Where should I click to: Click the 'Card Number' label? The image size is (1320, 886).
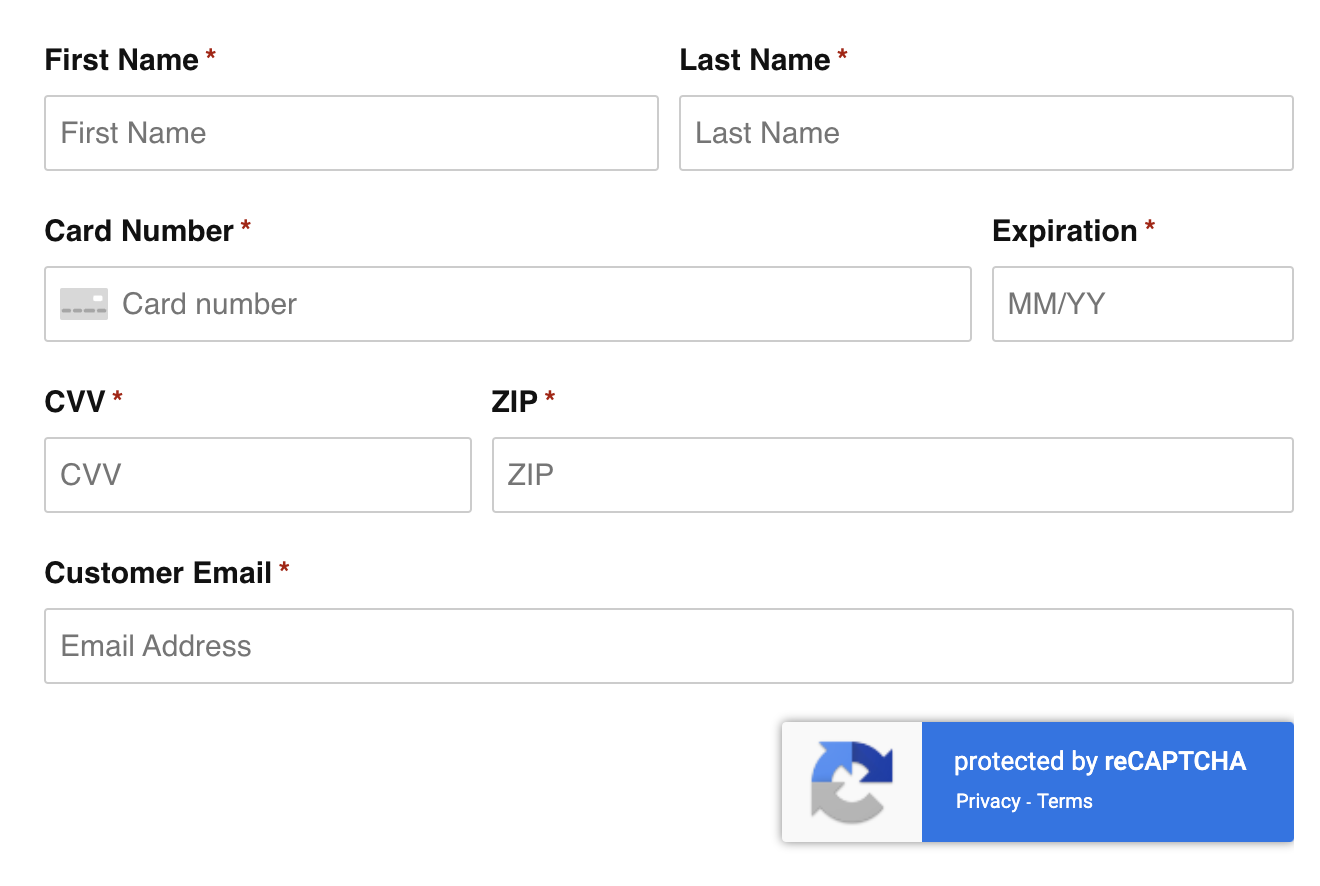pos(139,231)
